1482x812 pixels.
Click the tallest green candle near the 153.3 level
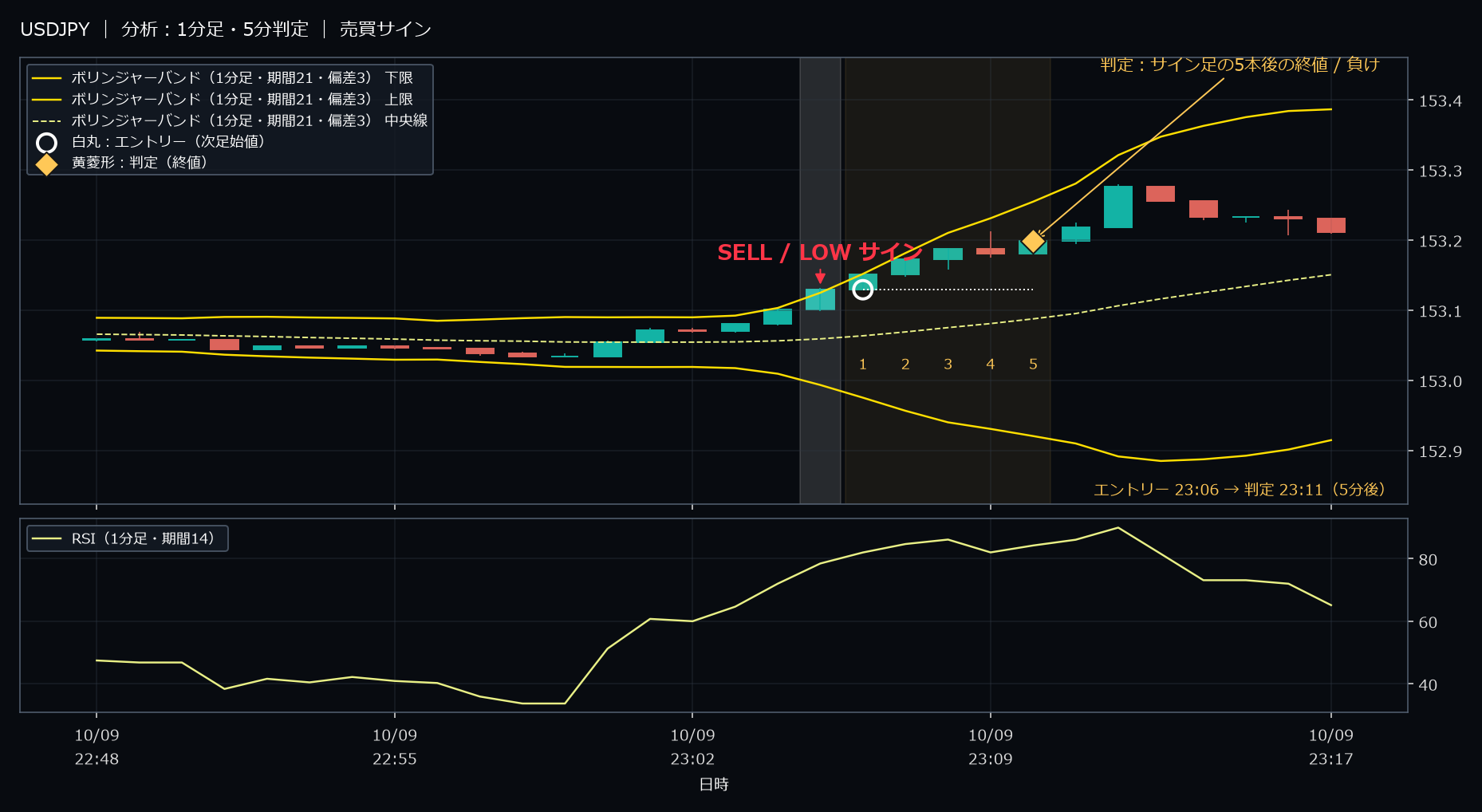[1118, 207]
